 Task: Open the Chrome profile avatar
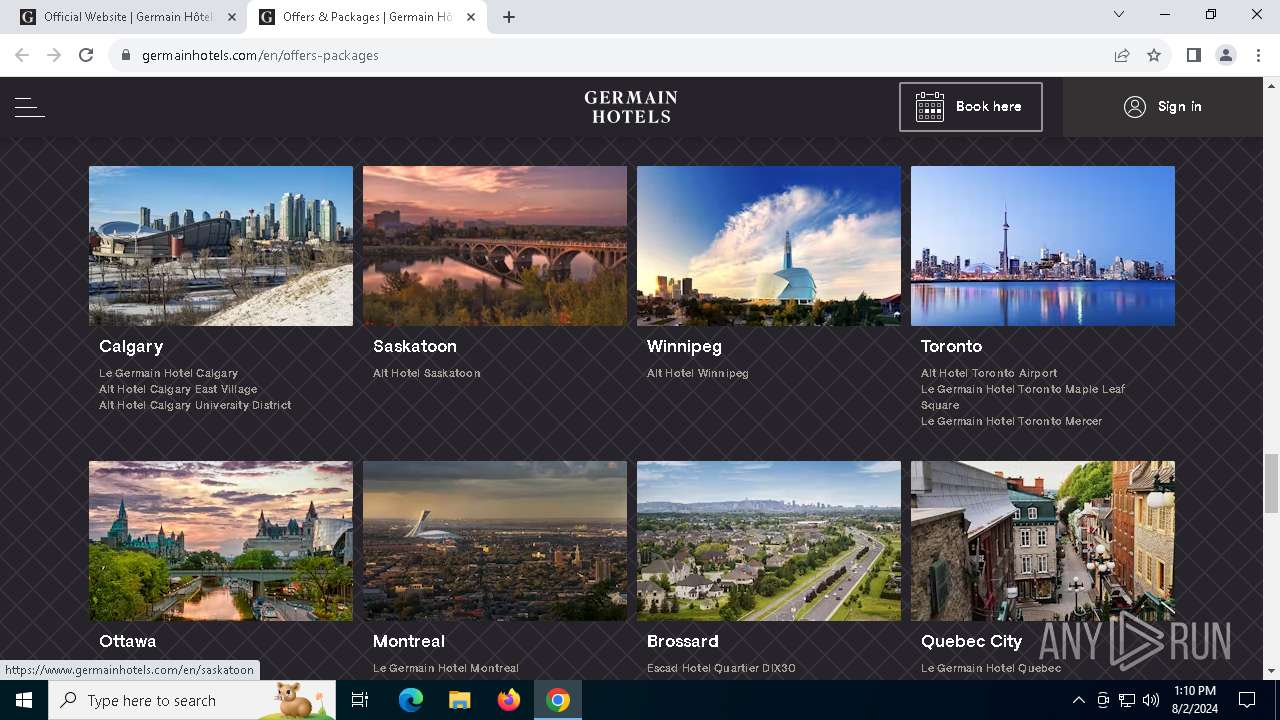coord(1226,55)
